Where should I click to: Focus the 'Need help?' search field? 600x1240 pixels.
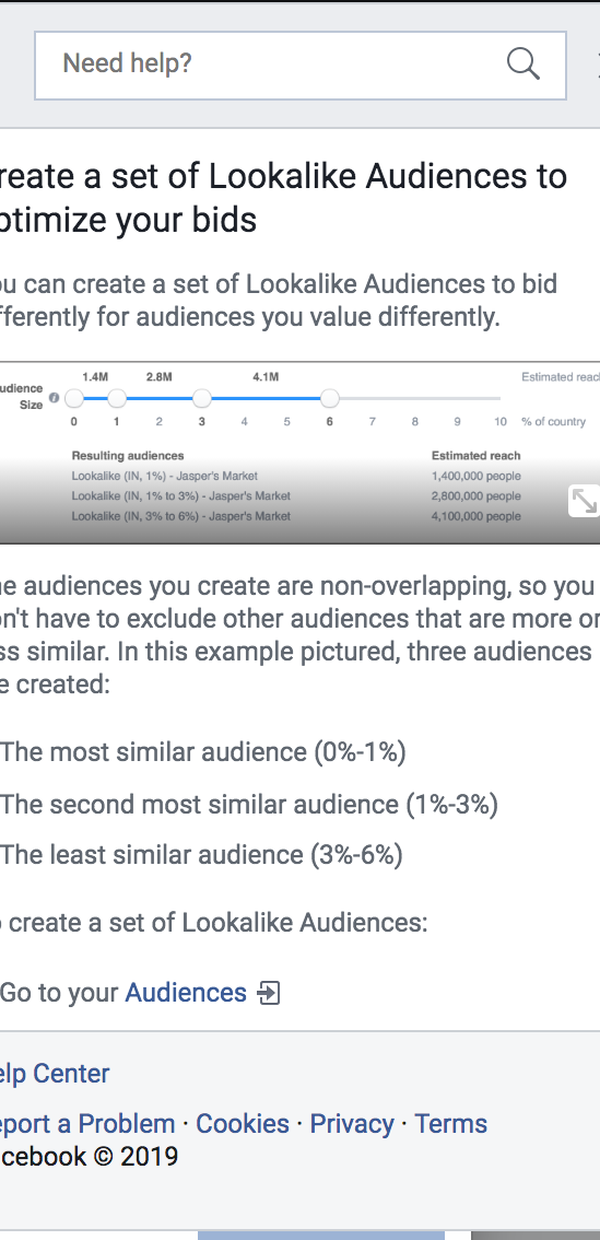click(x=300, y=65)
